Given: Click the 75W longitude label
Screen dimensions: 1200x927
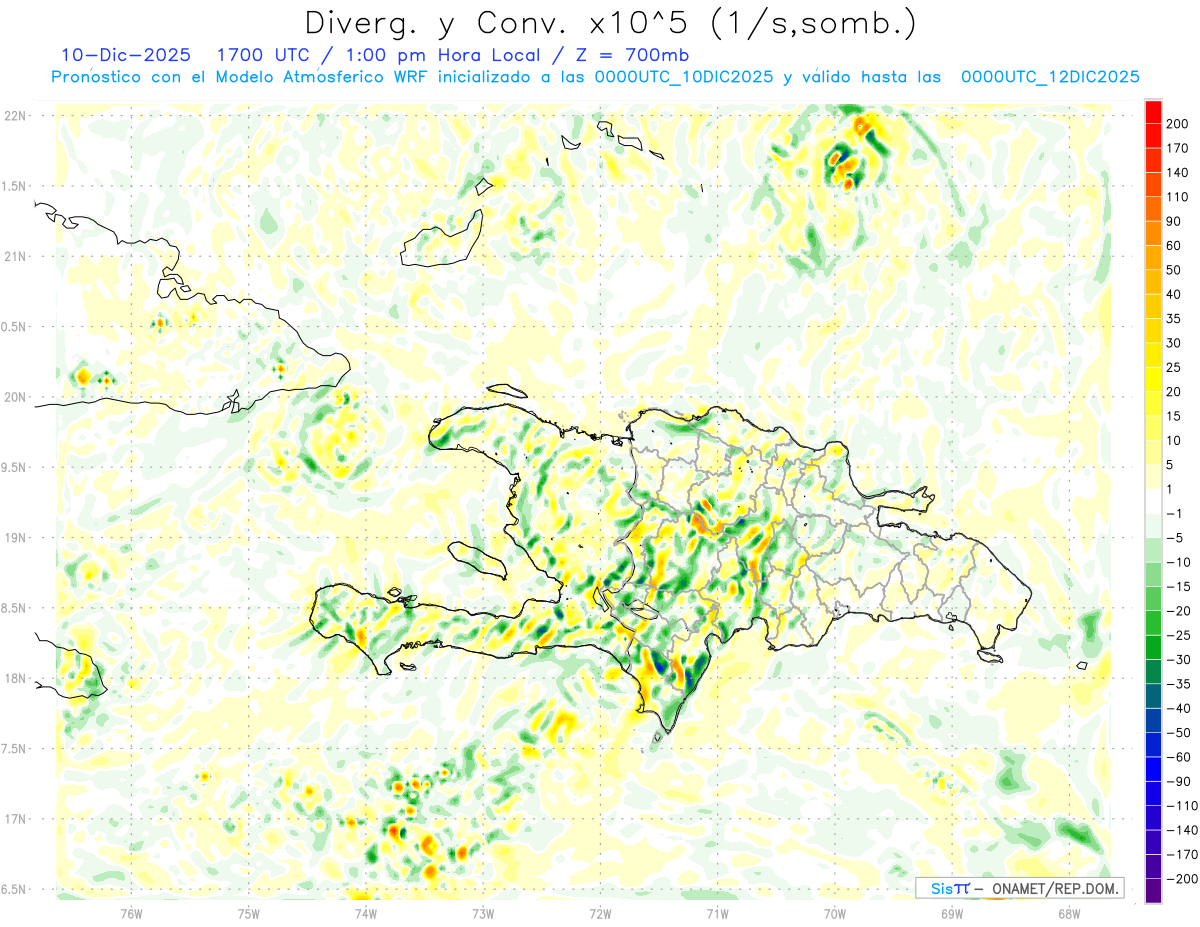Looking at the screenshot, I should tap(249, 913).
